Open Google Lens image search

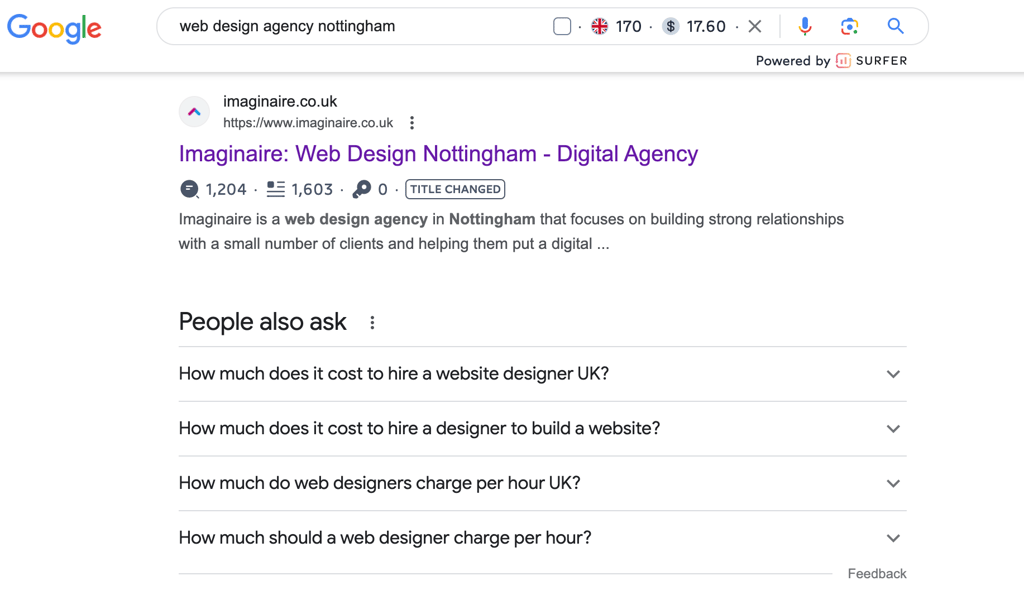click(x=849, y=26)
